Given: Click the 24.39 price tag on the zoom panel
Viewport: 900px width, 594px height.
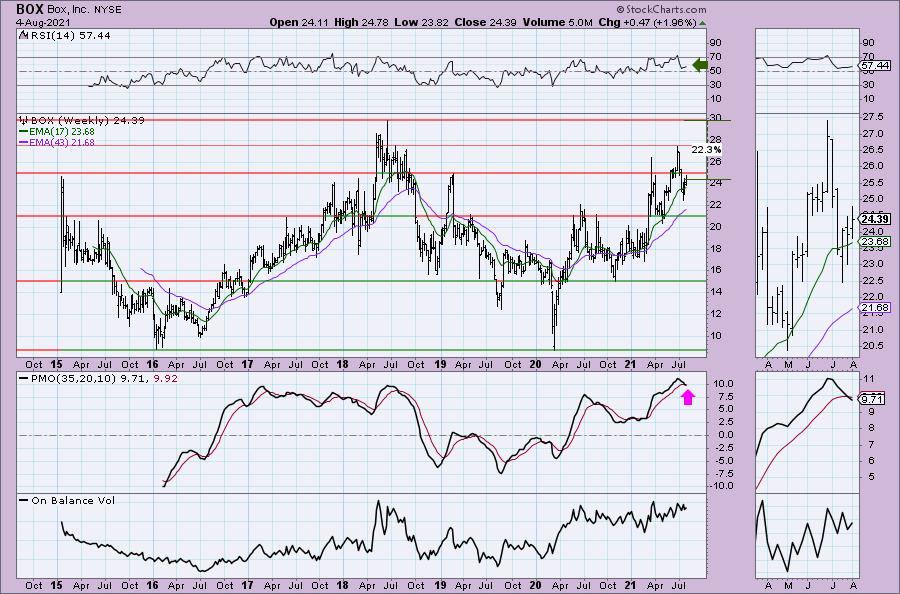Looking at the screenshot, I should point(875,219).
